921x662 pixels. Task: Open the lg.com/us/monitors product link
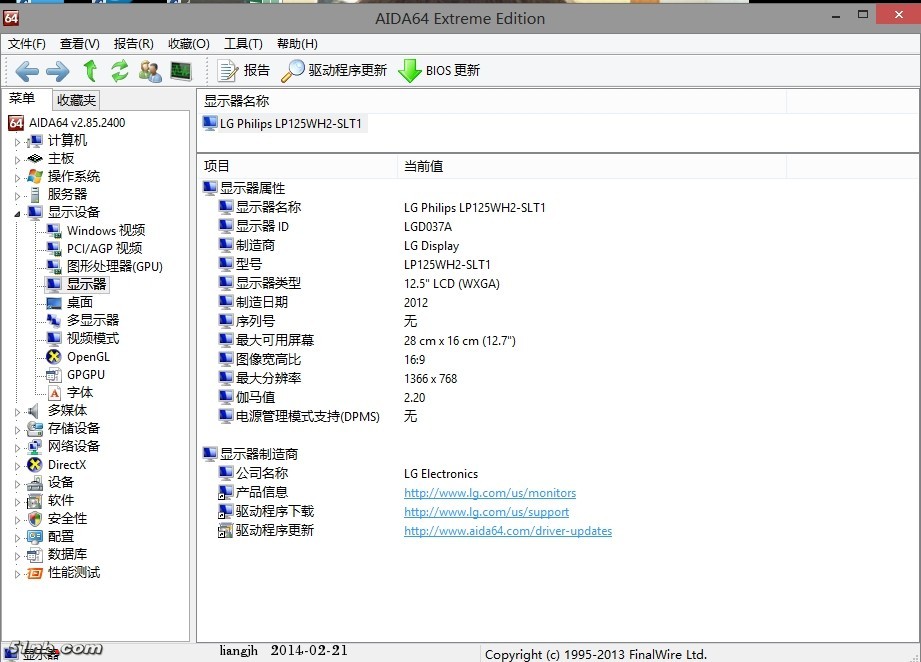pyautogui.click(x=489, y=493)
